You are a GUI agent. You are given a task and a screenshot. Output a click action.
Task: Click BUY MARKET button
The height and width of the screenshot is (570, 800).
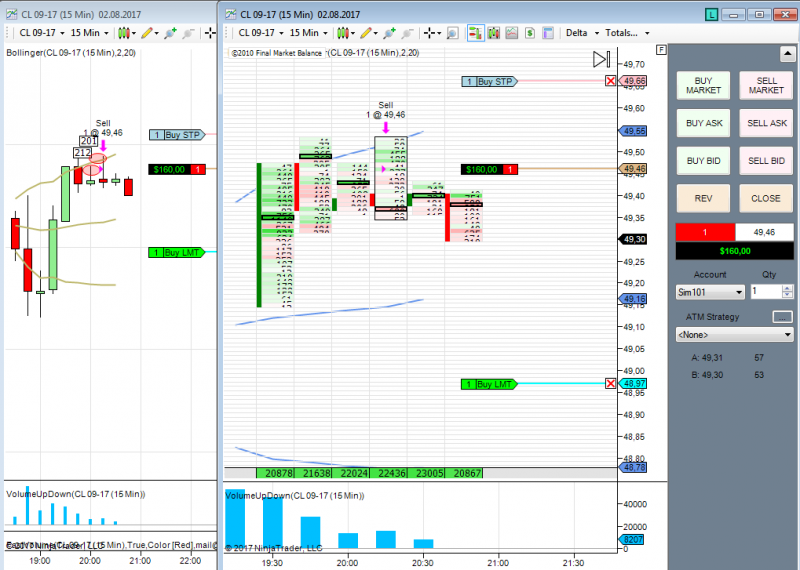(703, 85)
